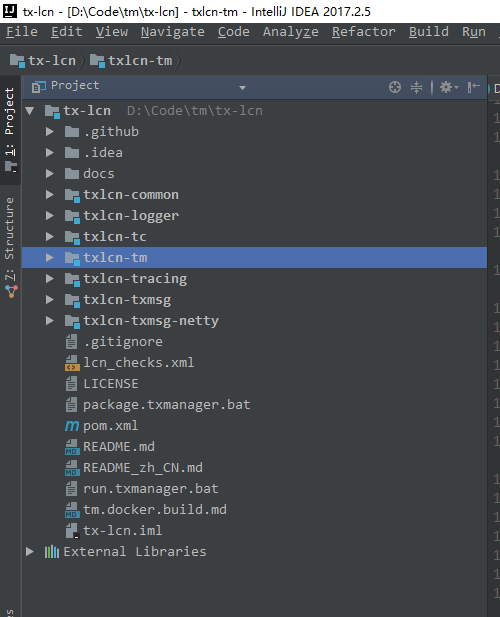This screenshot has height=617, width=500.
Task: Open the Project panel settings gear
Action: pyautogui.click(x=448, y=87)
